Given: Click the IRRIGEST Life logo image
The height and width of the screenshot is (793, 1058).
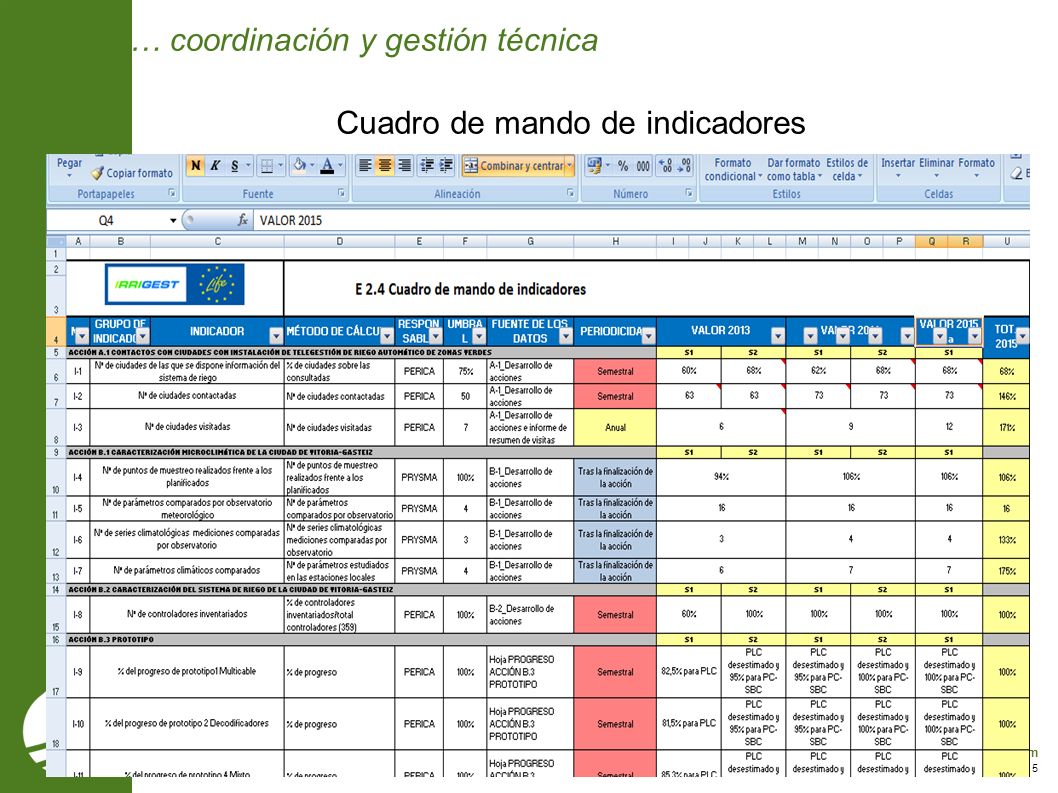Looking at the screenshot, I should point(175,284).
